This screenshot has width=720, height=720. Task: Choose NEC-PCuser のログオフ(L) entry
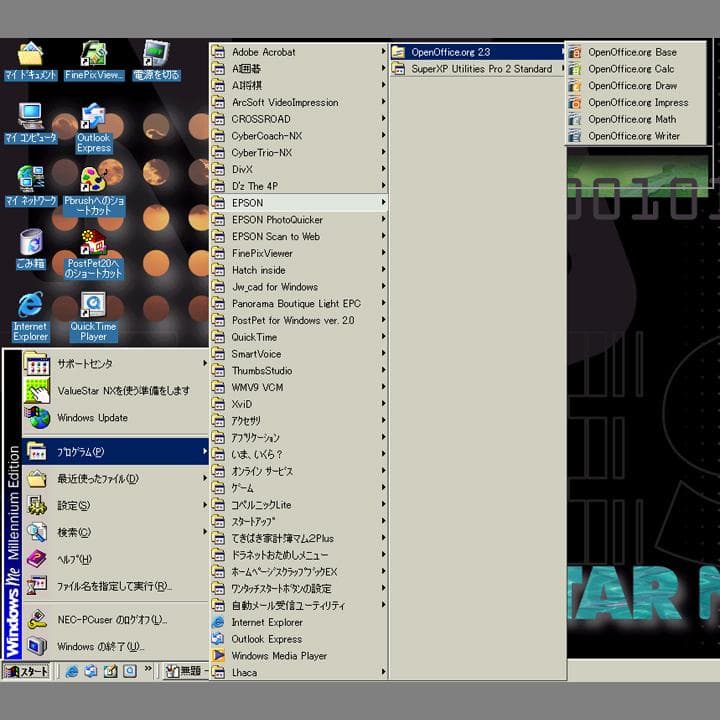click(115, 619)
